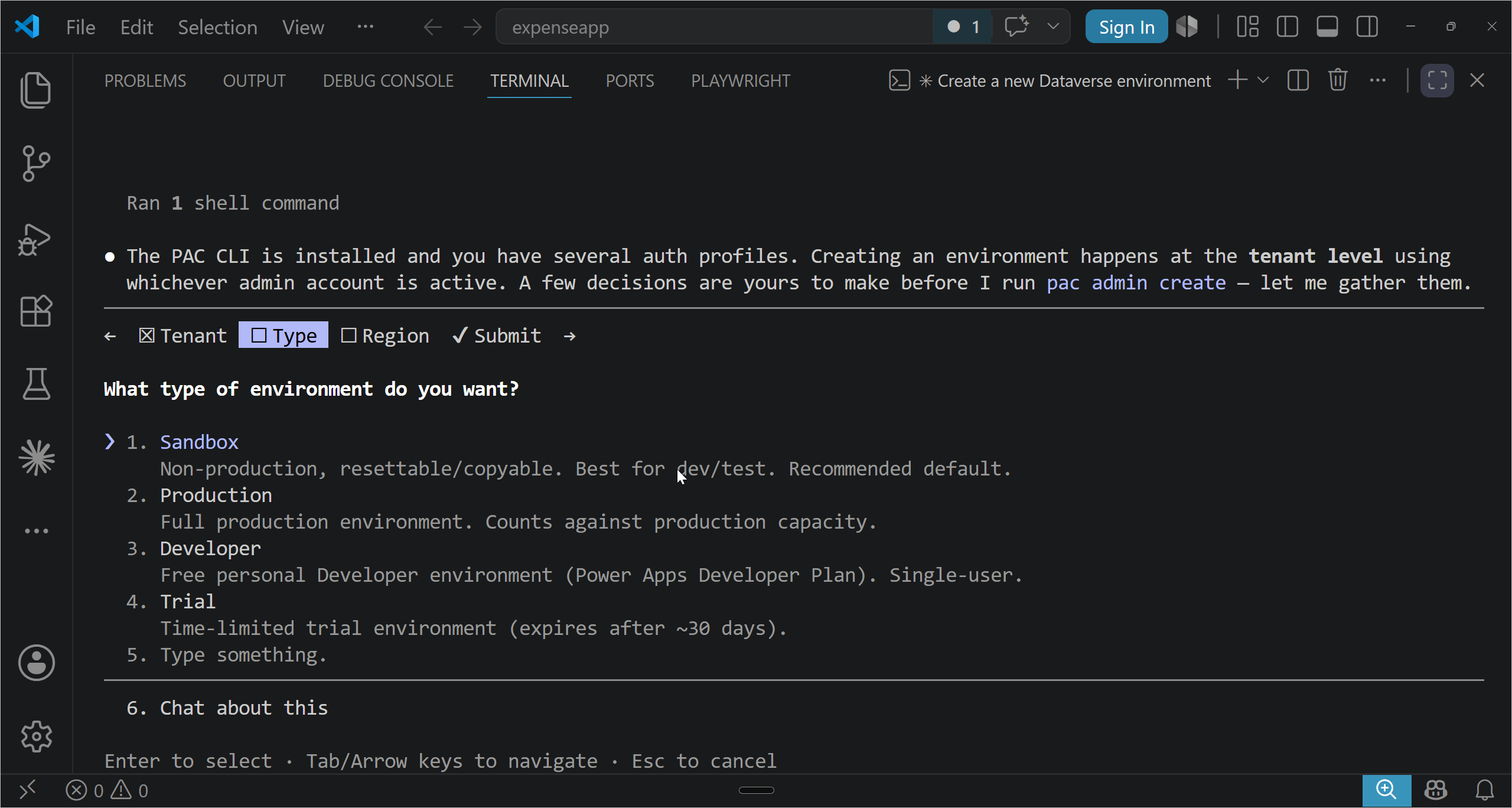Open the Extensions view
Image resolution: width=1512 pixels, height=808 pixels.
click(x=36, y=311)
